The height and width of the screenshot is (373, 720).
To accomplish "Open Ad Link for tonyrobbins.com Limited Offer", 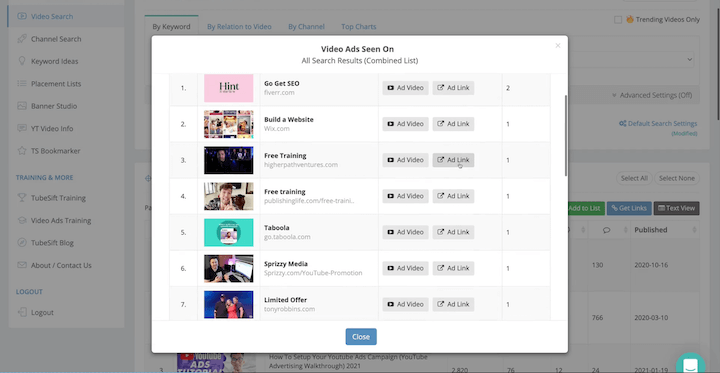I will point(453,304).
